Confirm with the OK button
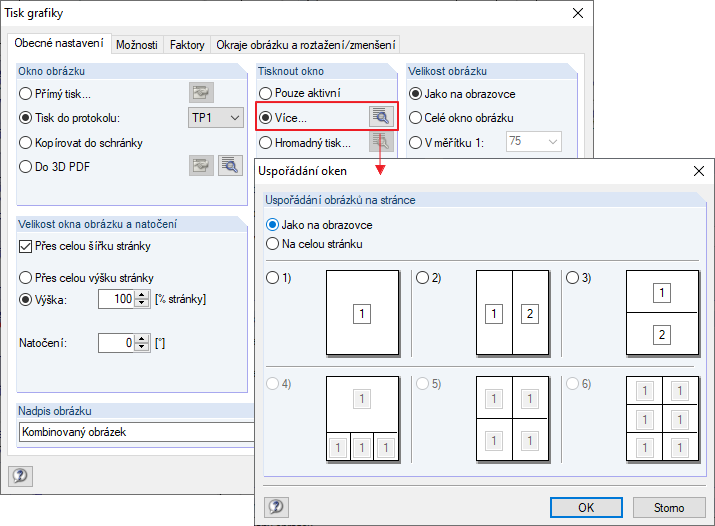 coord(588,507)
